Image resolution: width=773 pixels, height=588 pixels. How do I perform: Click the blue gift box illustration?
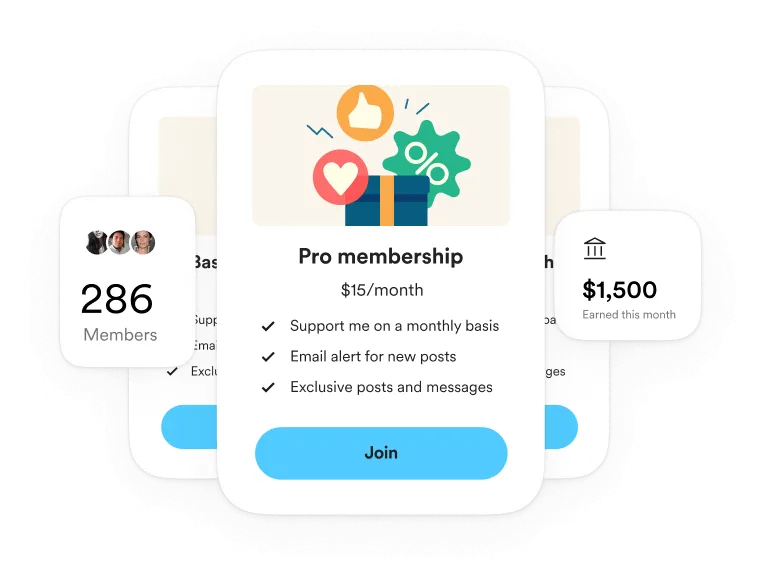(x=386, y=201)
